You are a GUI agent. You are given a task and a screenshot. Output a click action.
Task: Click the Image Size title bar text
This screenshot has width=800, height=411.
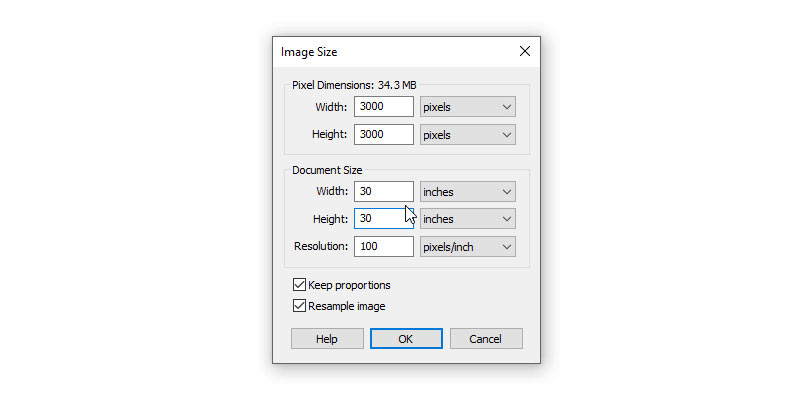[x=309, y=52]
